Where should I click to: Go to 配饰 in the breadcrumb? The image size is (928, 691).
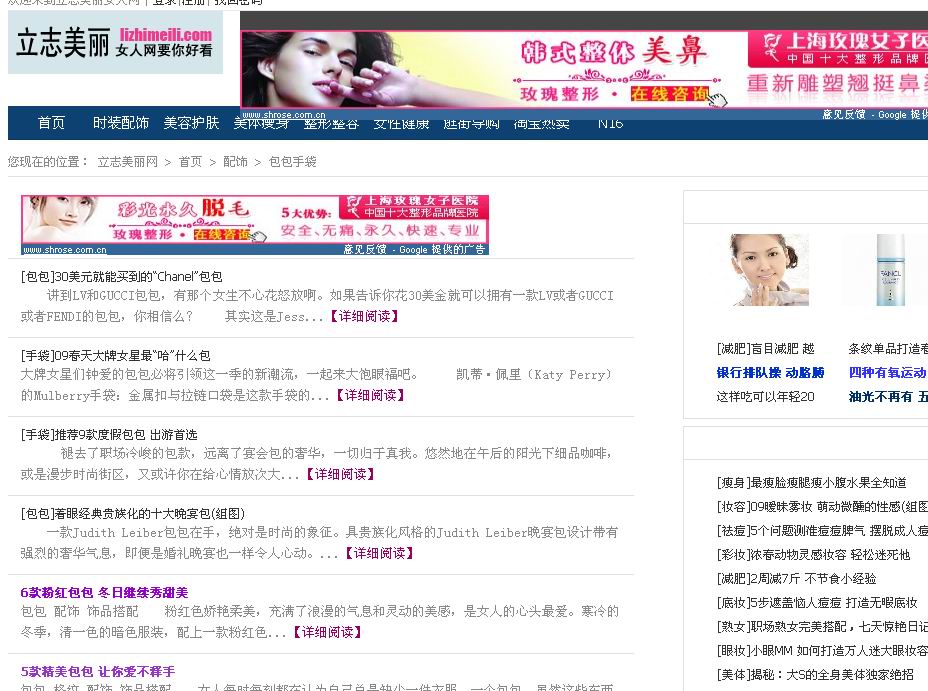(x=236, y=162)
